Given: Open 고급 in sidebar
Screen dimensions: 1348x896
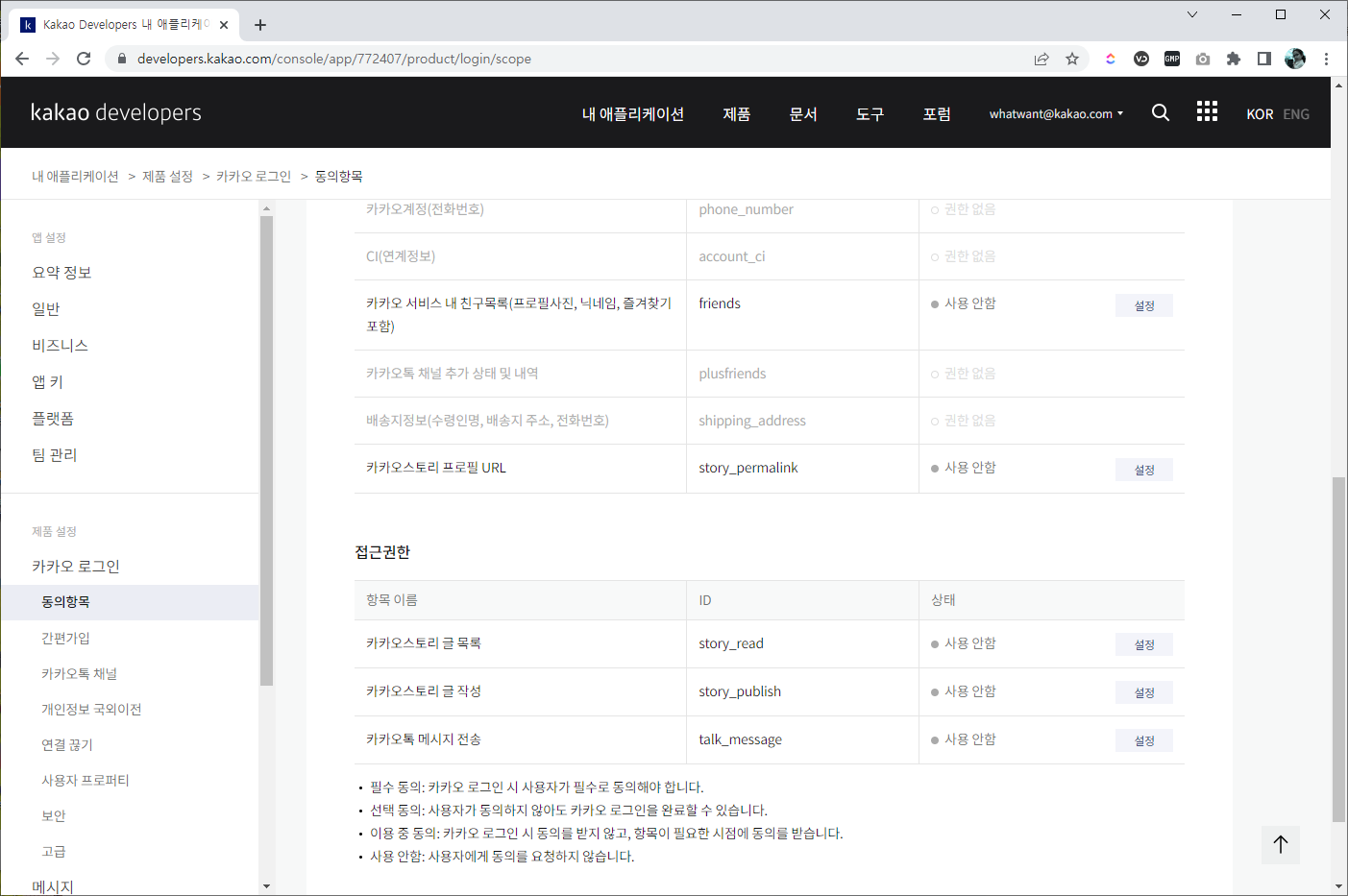Looking at the screenshot, I should [54, 851].
